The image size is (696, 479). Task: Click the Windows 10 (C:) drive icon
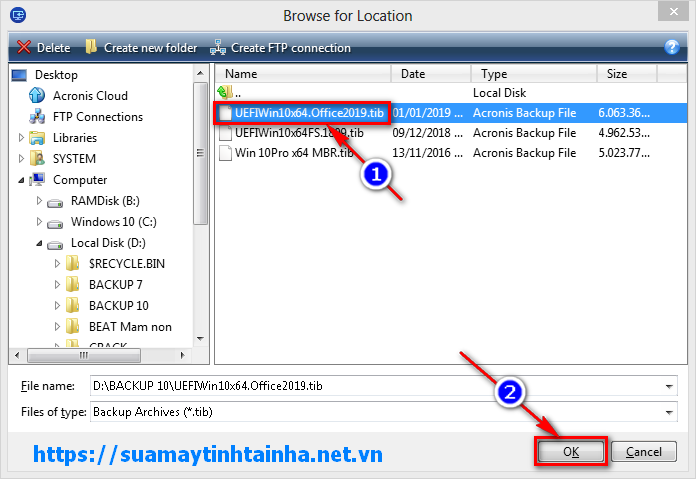click(55, 223)
